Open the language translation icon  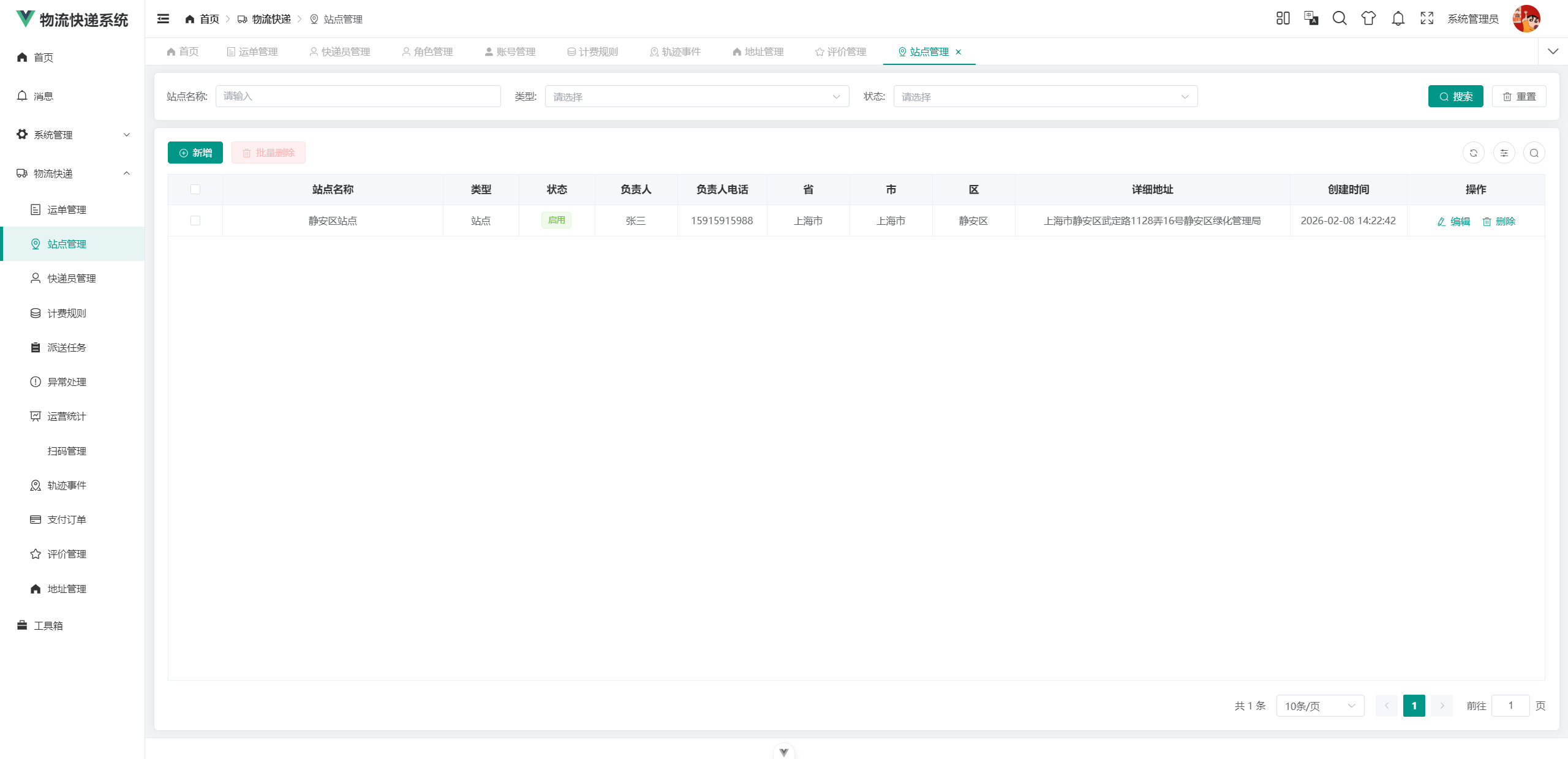coord(1311,18)
